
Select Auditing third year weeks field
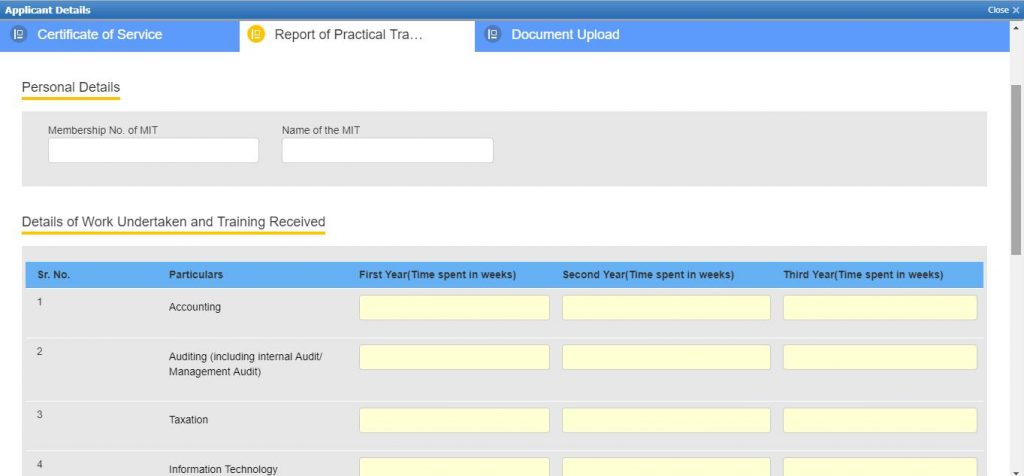coord(880,358)
